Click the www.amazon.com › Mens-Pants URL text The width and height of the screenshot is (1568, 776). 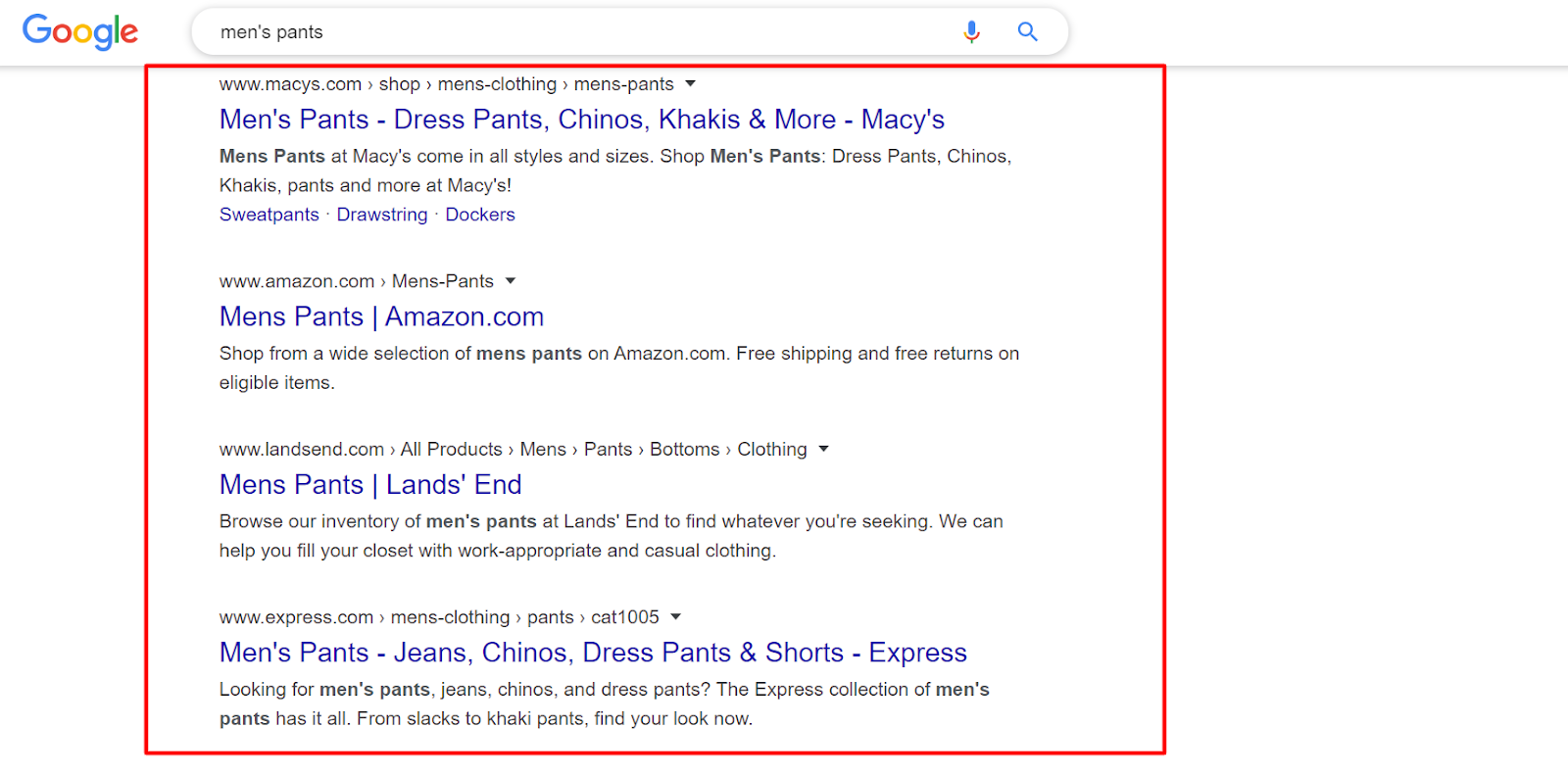pos(356,281)
